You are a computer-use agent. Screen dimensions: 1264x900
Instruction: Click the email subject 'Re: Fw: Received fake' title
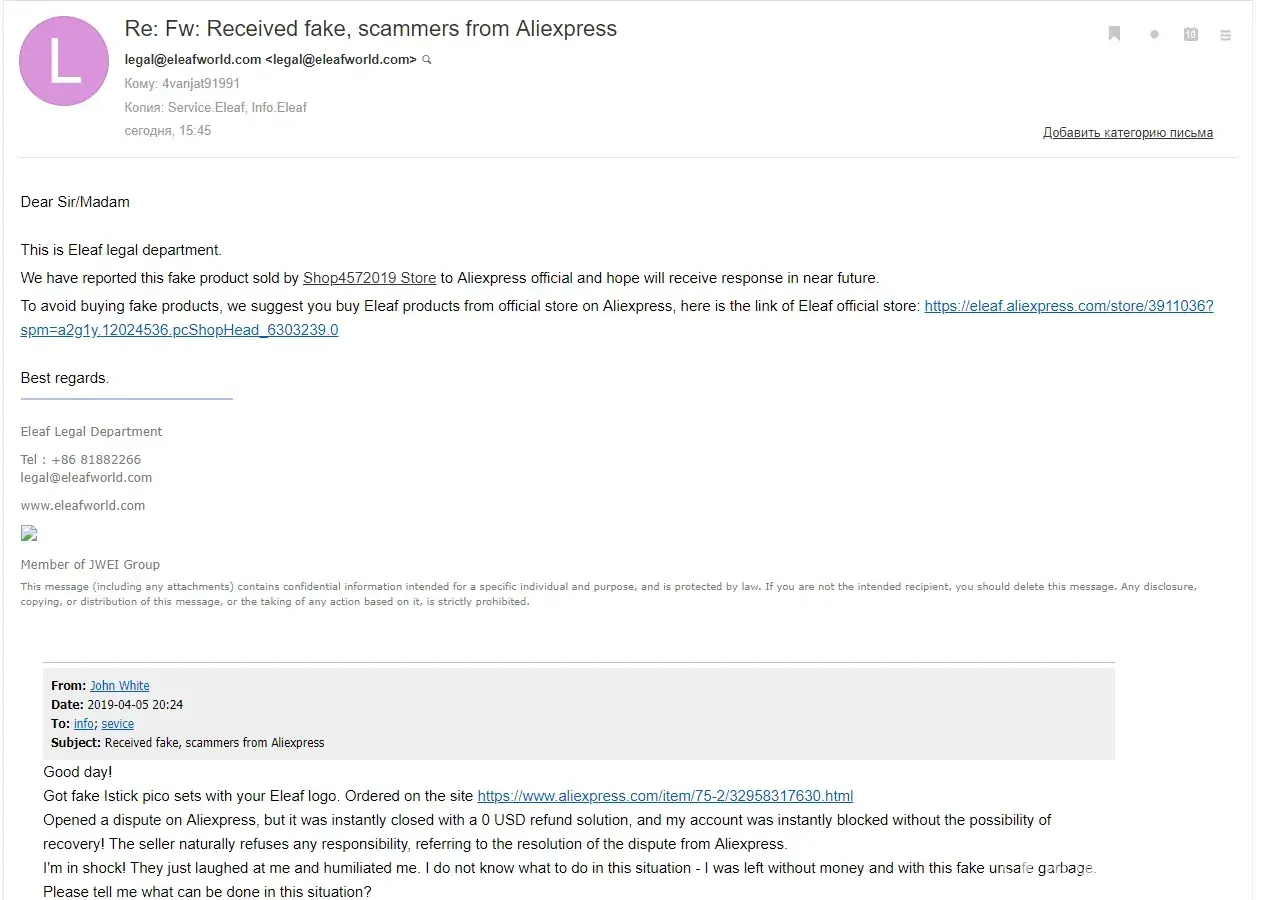371,29
